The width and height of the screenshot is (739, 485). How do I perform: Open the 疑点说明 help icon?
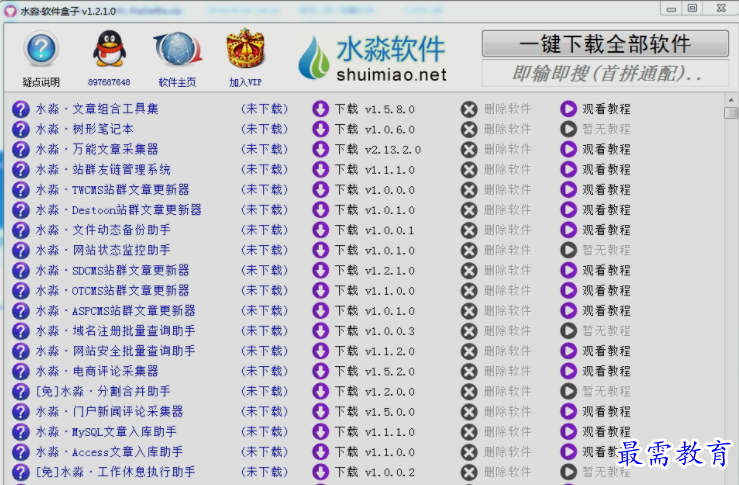click(x=41, y=49)
